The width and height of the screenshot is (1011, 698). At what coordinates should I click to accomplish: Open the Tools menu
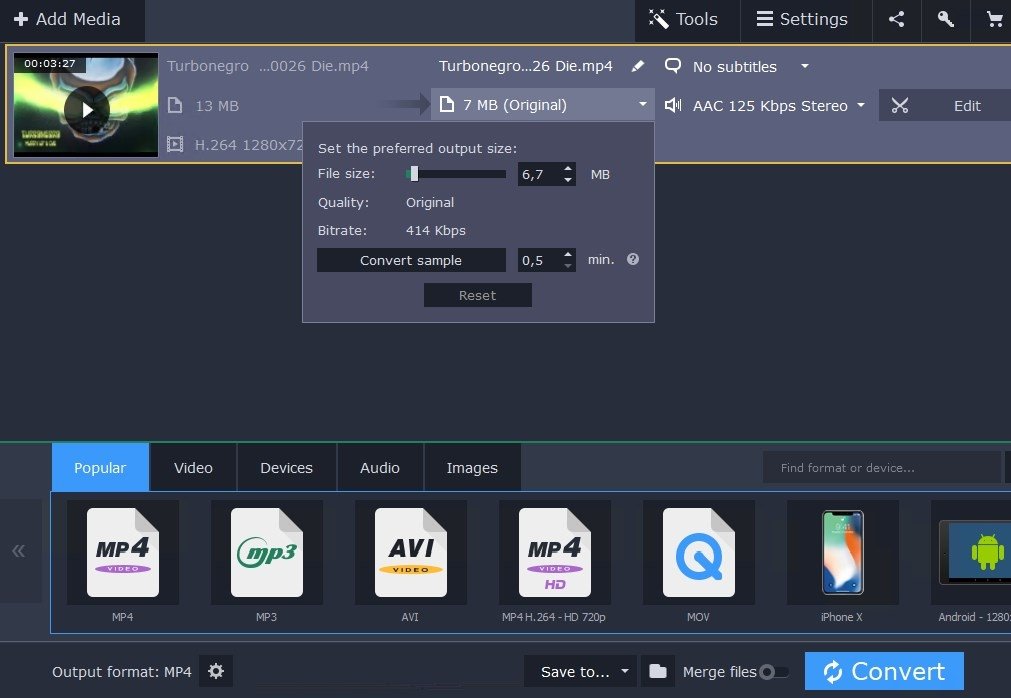[687, 19]
